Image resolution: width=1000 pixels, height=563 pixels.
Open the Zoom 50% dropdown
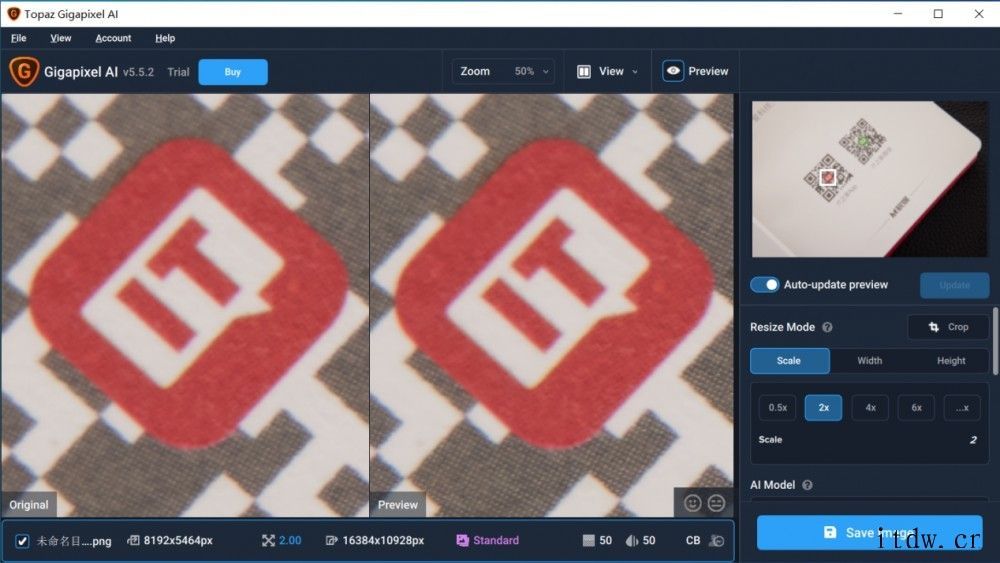coord(503,71)
